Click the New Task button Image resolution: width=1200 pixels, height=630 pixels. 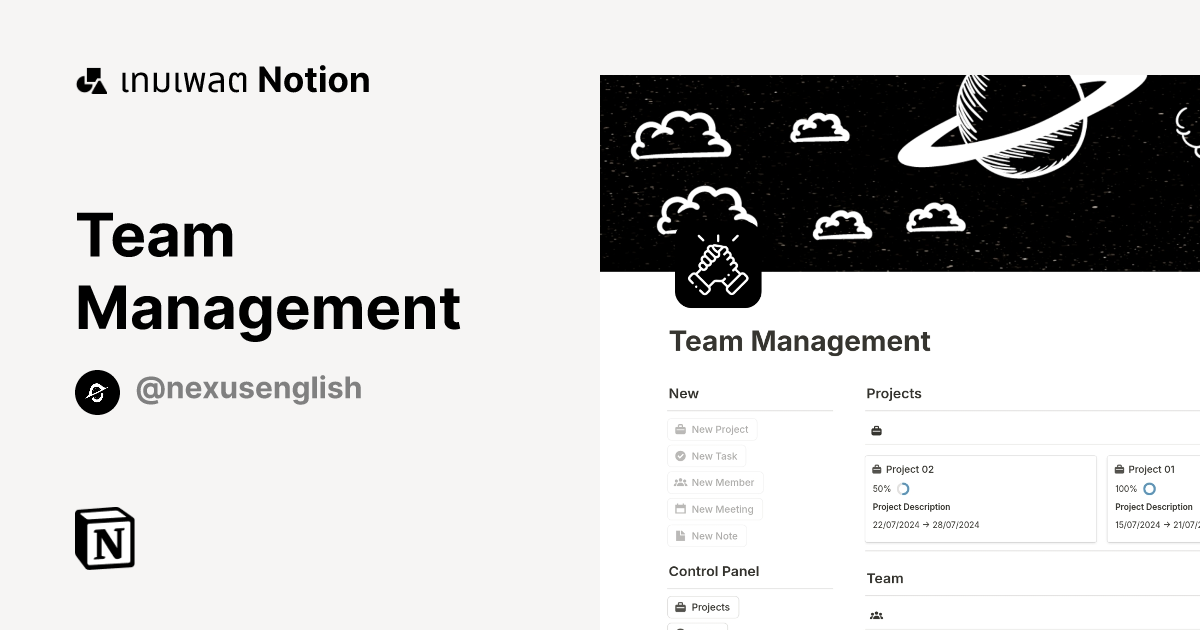click(x=707, y=455)
